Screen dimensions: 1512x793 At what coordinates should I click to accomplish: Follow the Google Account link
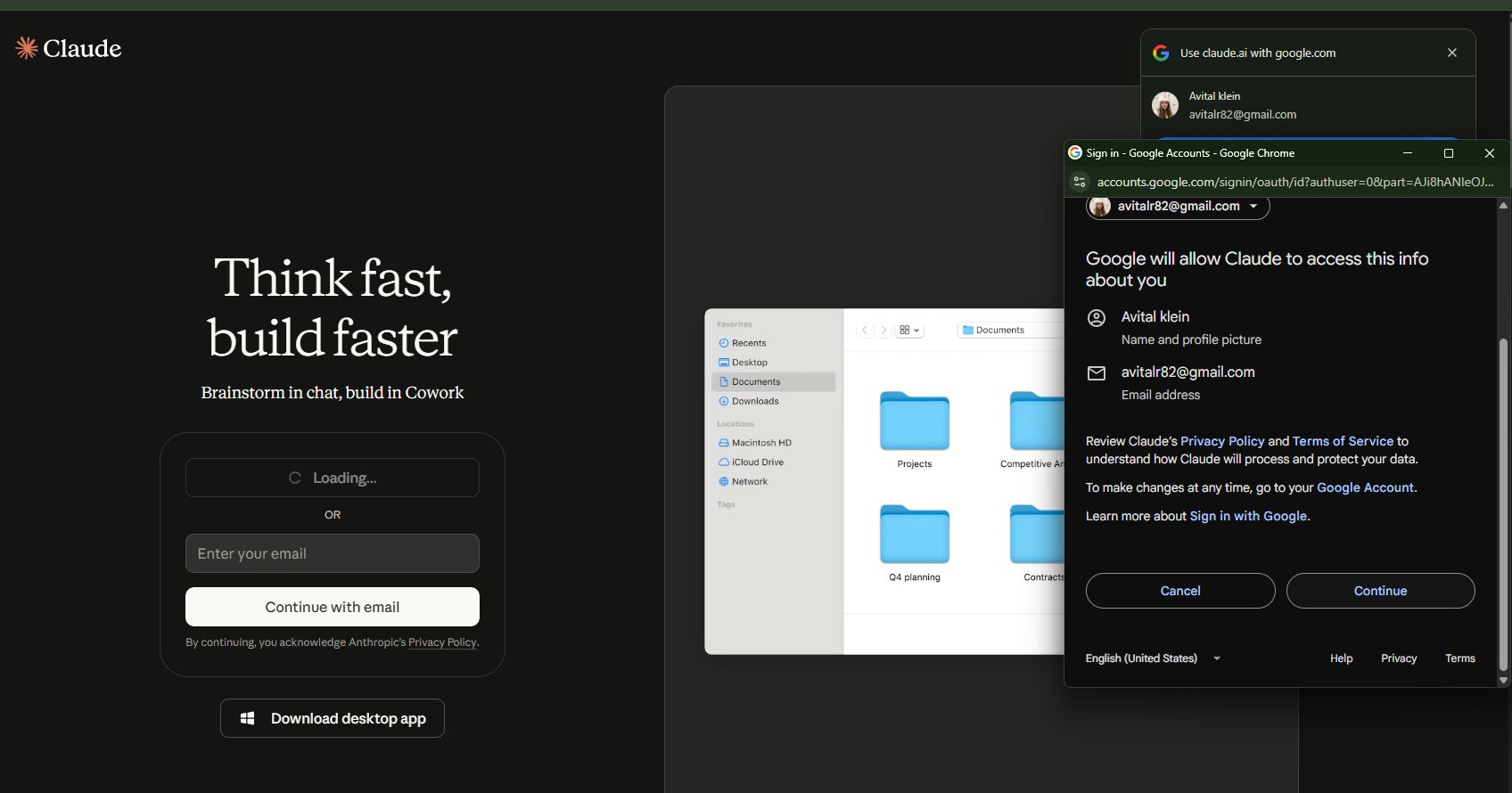click(x=1365, y=487)
